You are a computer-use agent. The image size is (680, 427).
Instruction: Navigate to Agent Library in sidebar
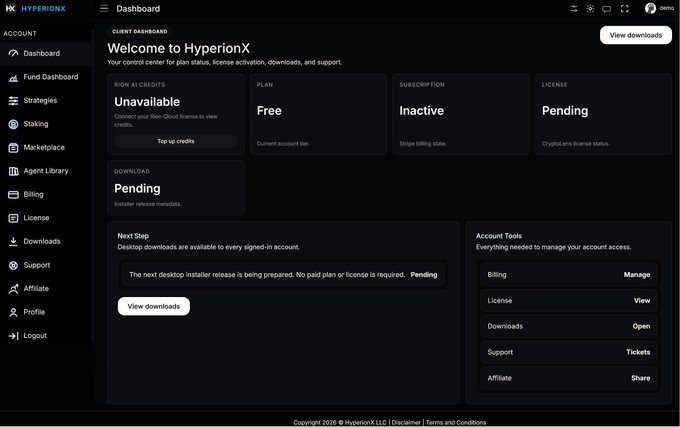click(45, 171)
